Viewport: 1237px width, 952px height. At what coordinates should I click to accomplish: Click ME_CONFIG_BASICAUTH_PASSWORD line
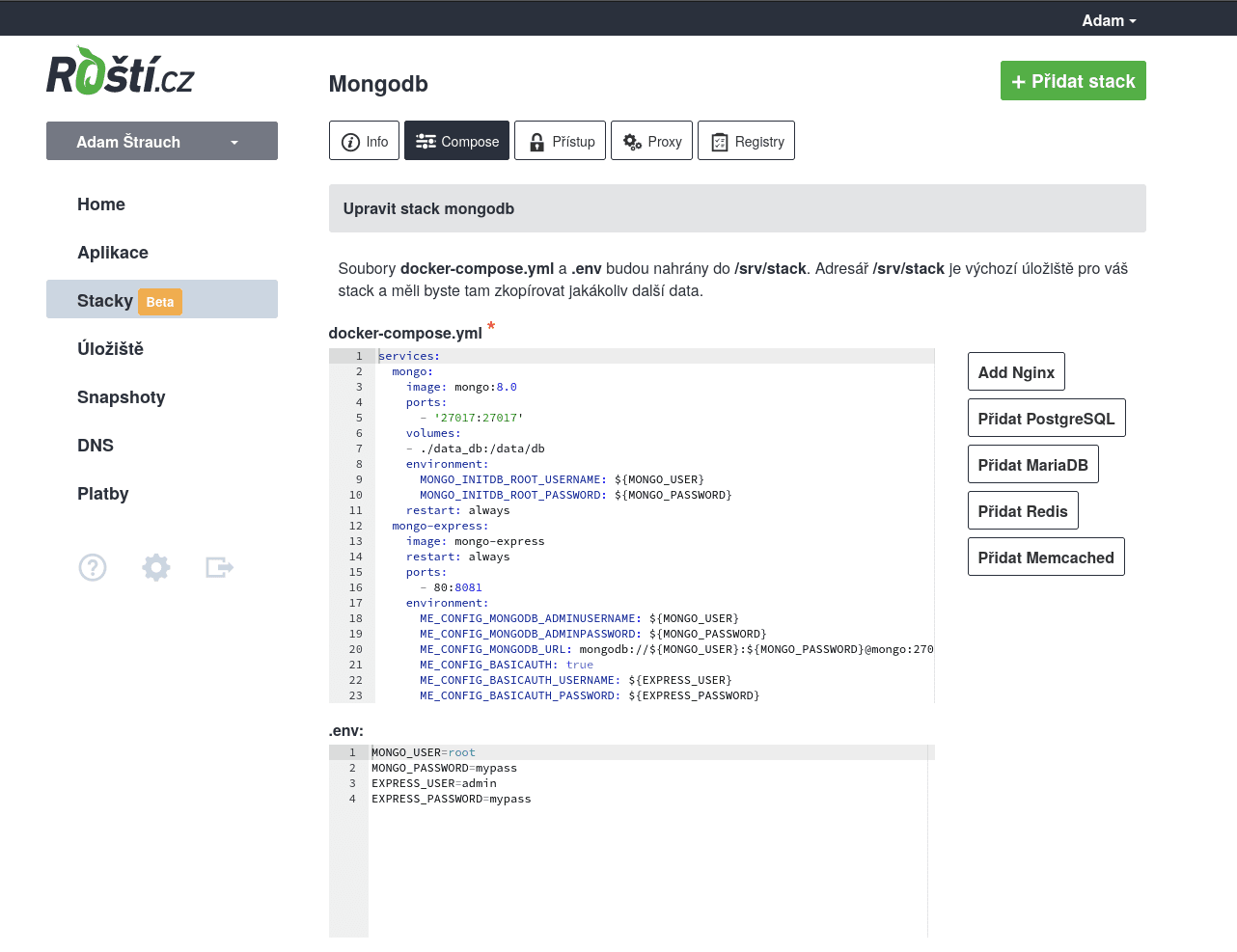(x=590, y=695)
